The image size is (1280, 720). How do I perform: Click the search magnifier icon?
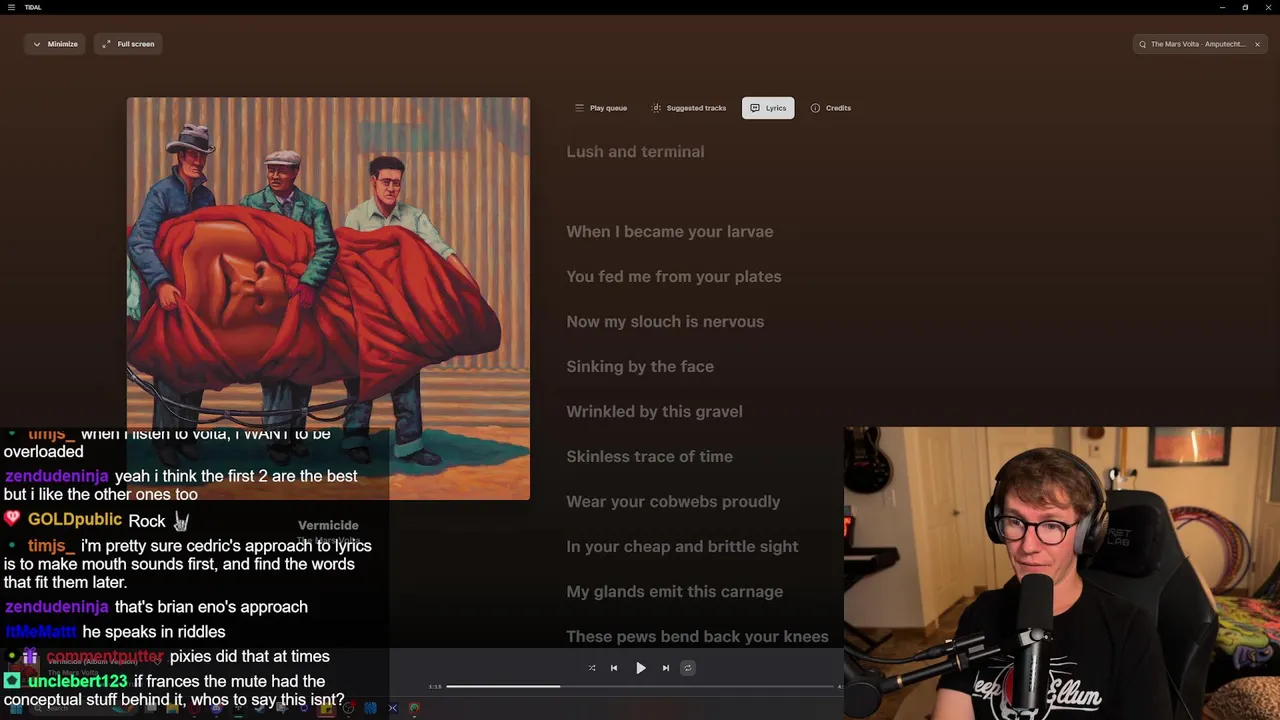pos(1143,44)
